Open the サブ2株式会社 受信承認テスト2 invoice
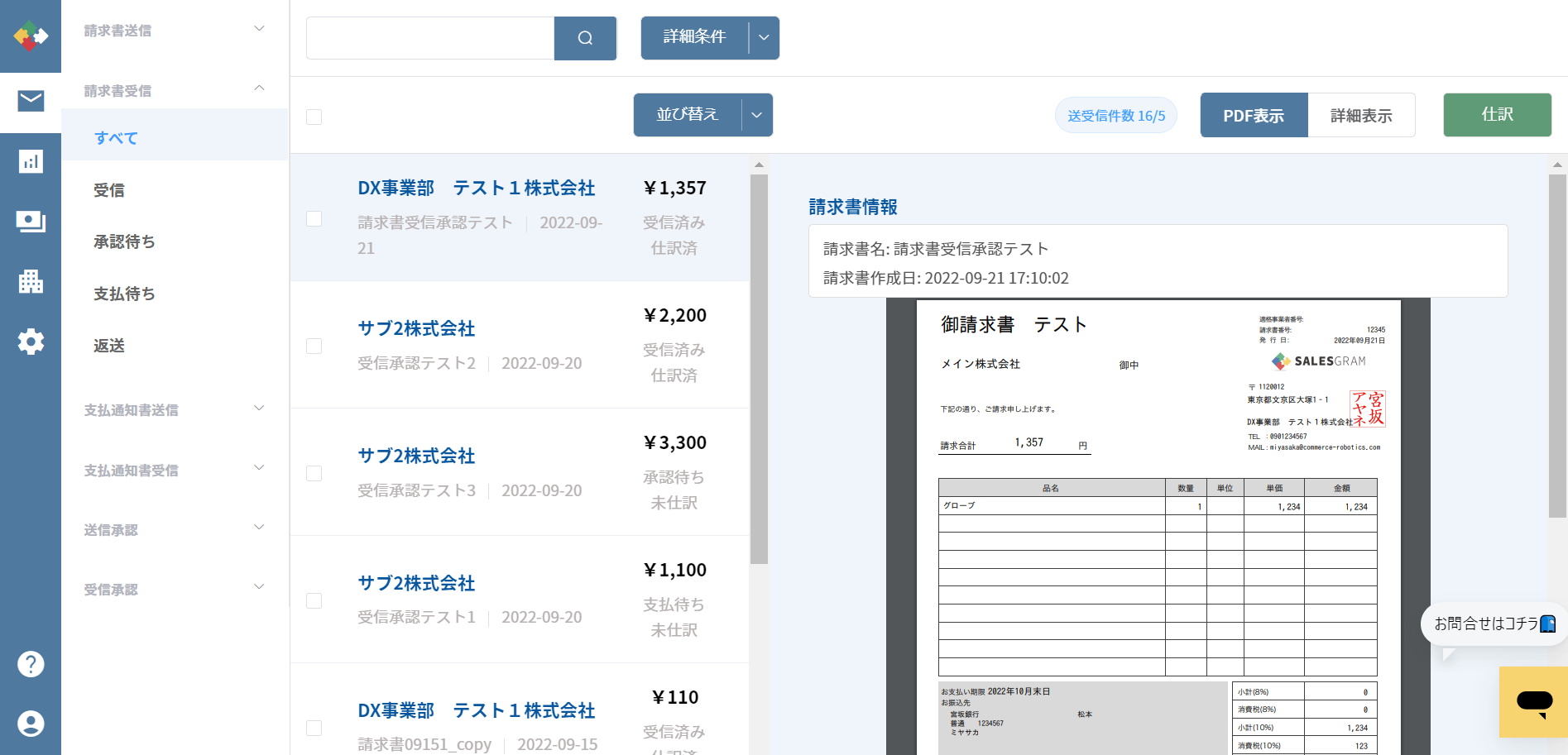This screenshot has height=755, width=1568. point(520,345)
